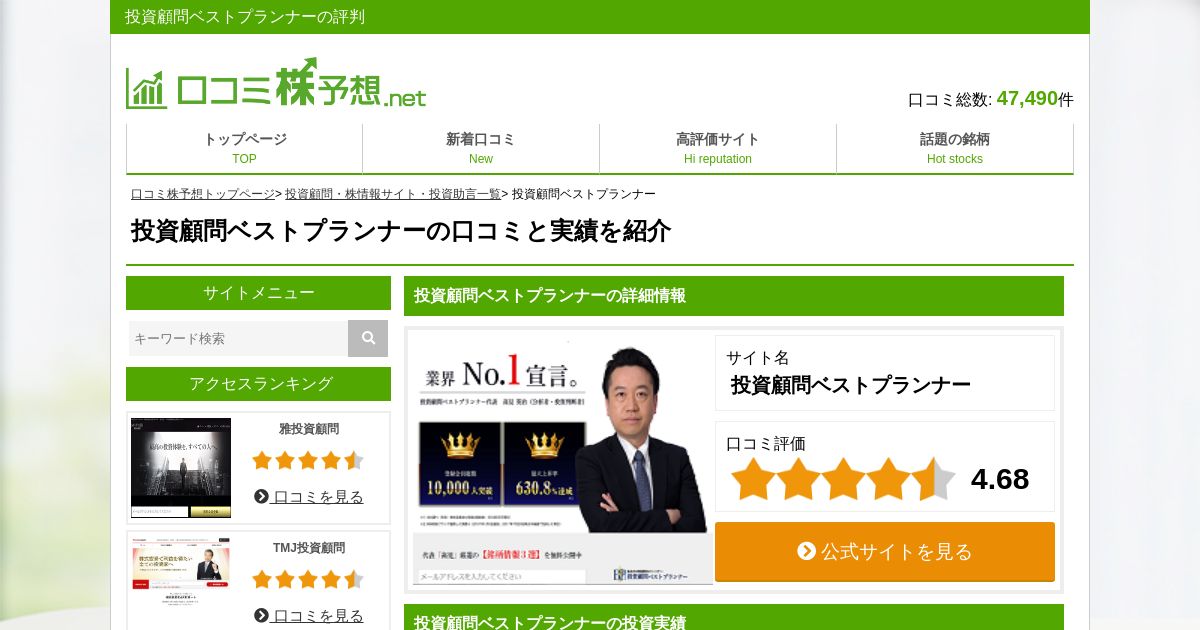1200x630 pixels.
Task: Click the orange 公式サイトを見る button
Action: click(x=885, y=551)
